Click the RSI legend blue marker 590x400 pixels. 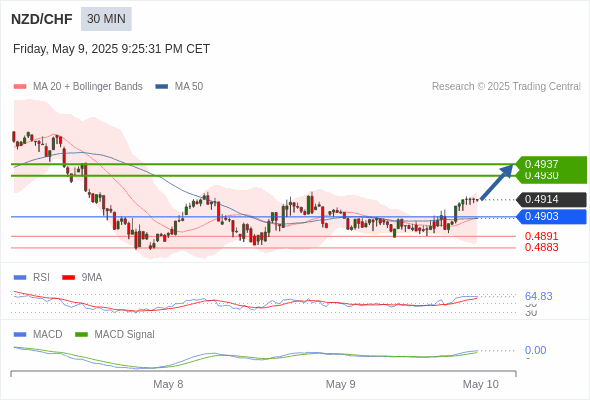click(20, 278)
